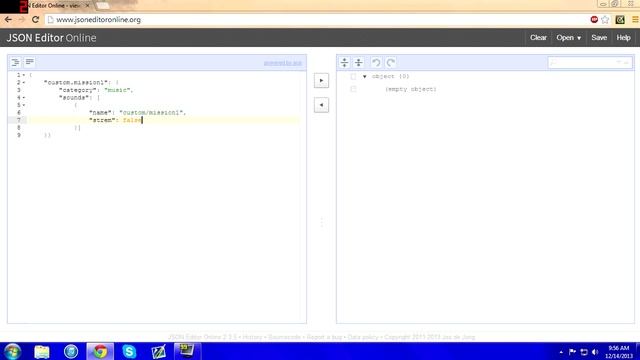
Task: Click the red adblock extension icon
Action: [594, 20]
